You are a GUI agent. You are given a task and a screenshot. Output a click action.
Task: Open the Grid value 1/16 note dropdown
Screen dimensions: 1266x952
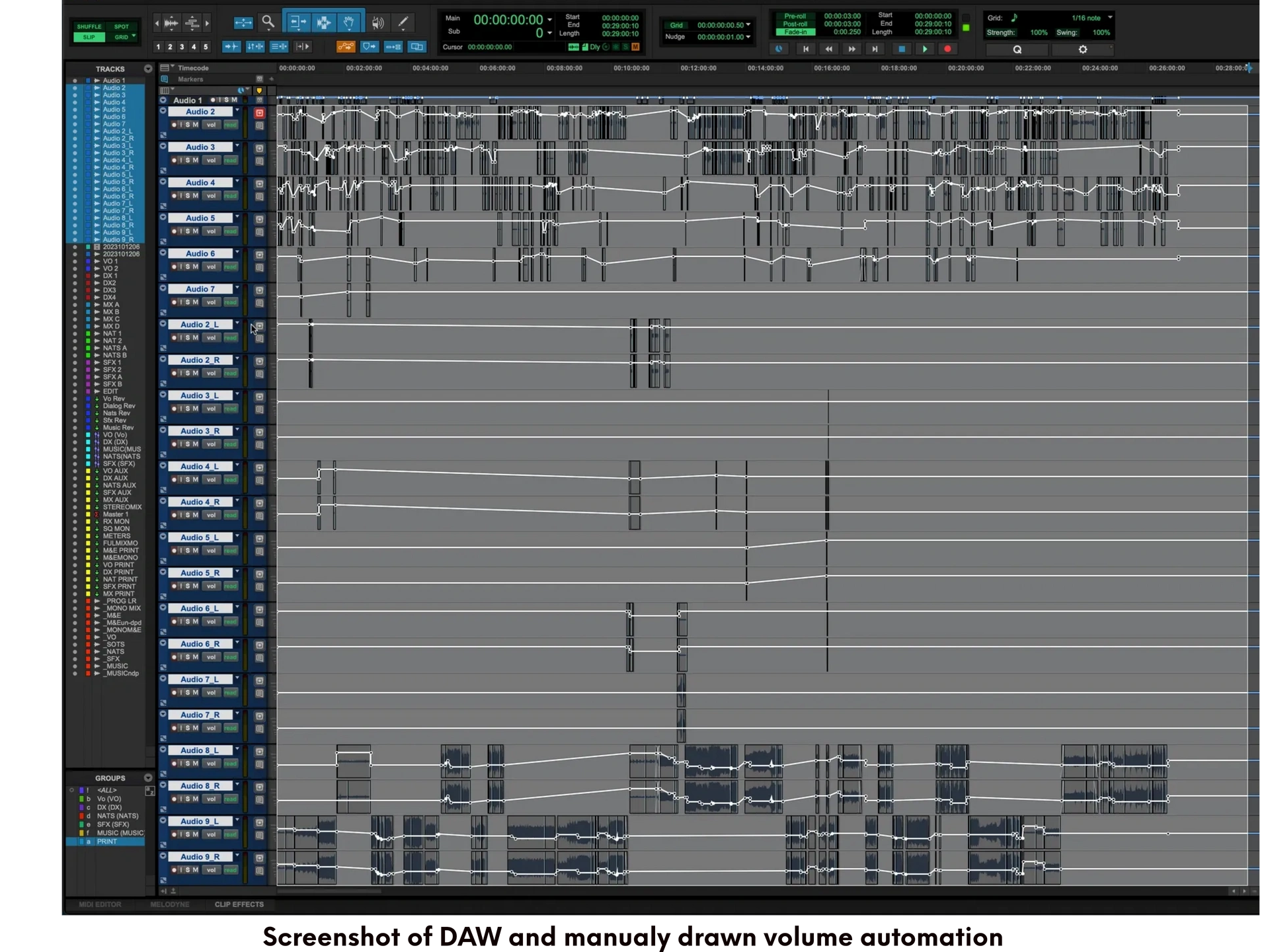[1110, 18]
